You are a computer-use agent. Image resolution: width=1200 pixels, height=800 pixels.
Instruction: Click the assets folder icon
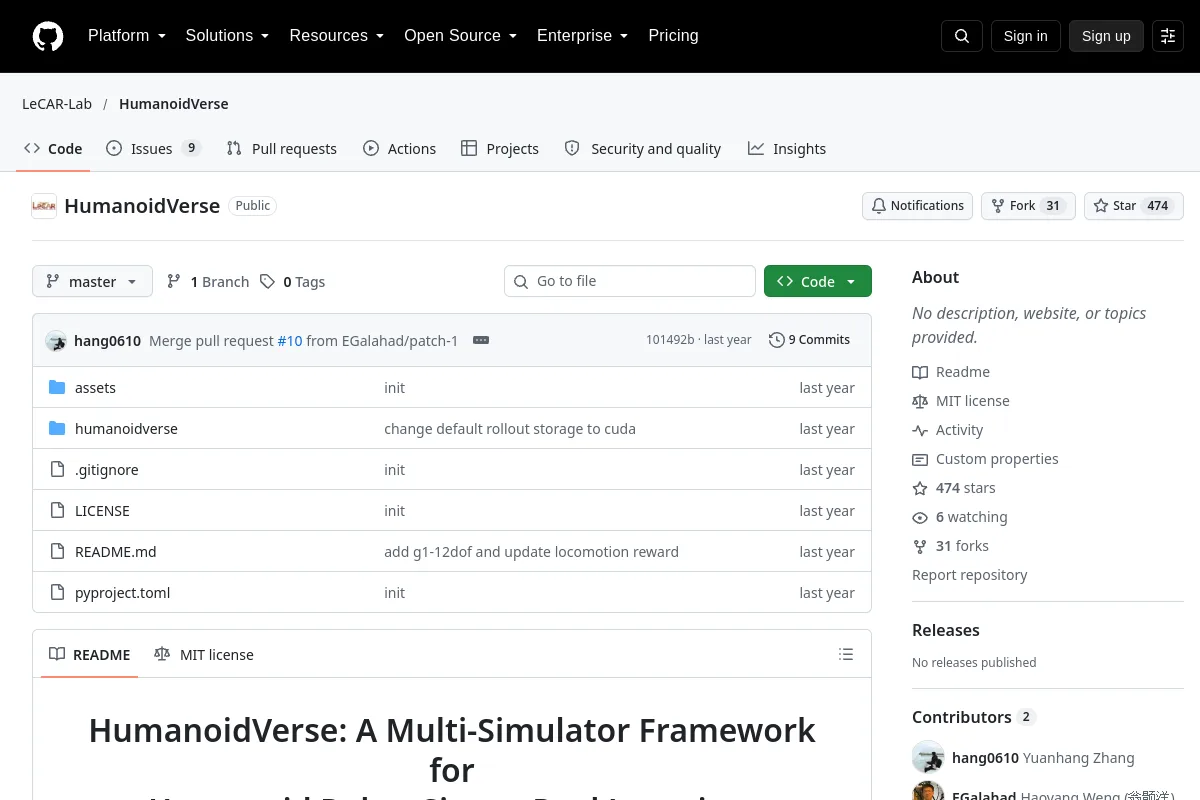coord(57,388)
